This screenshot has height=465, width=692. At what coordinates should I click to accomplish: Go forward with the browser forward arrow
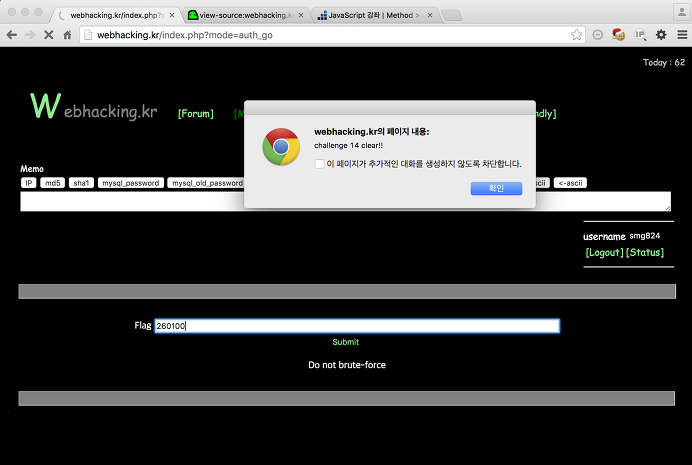point(30,35)
